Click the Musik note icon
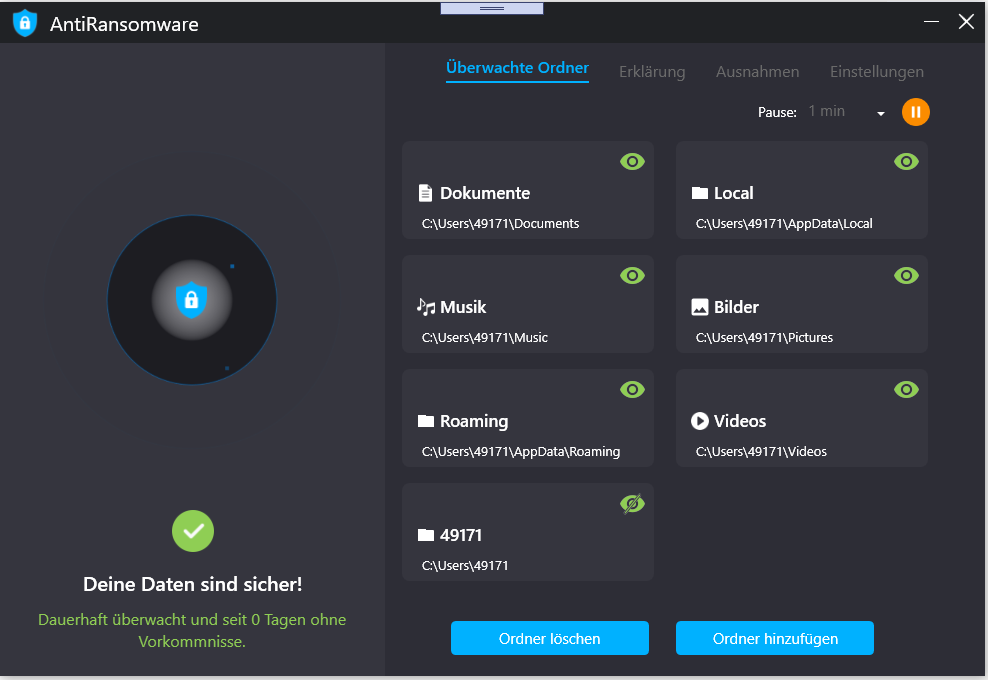Viewport: 988px width, 680px height. (426, 307)
